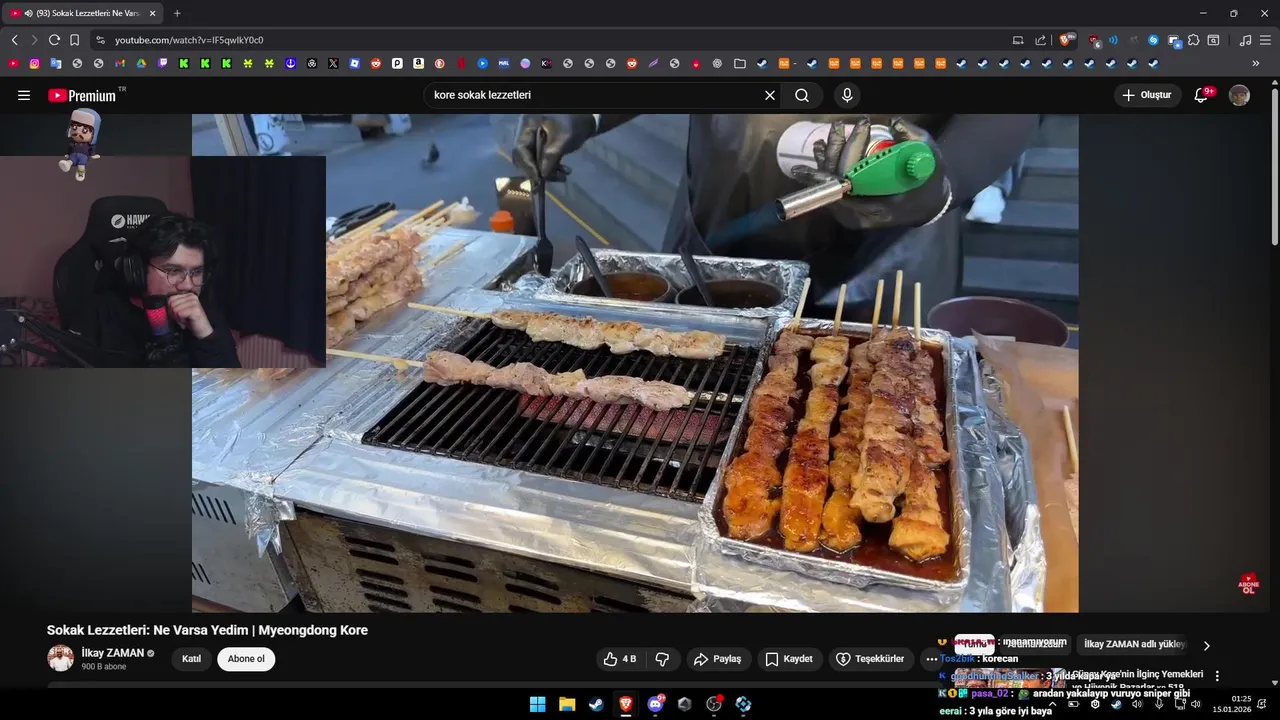Clear the search box text
The width and height of the screenshot is (1280, 720).
770,95
